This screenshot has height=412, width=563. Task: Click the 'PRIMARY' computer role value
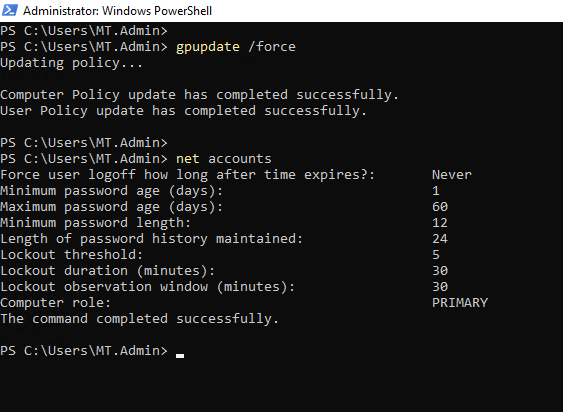coord(460,303)
